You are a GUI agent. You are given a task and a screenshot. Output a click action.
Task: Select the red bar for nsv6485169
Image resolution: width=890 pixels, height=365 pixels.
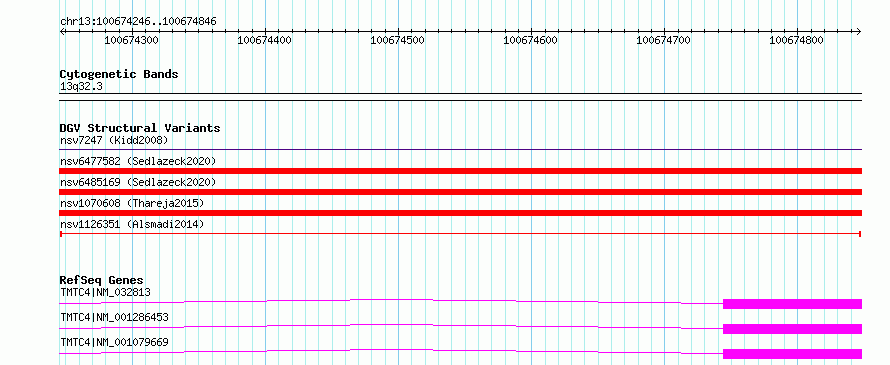(460, 192)
